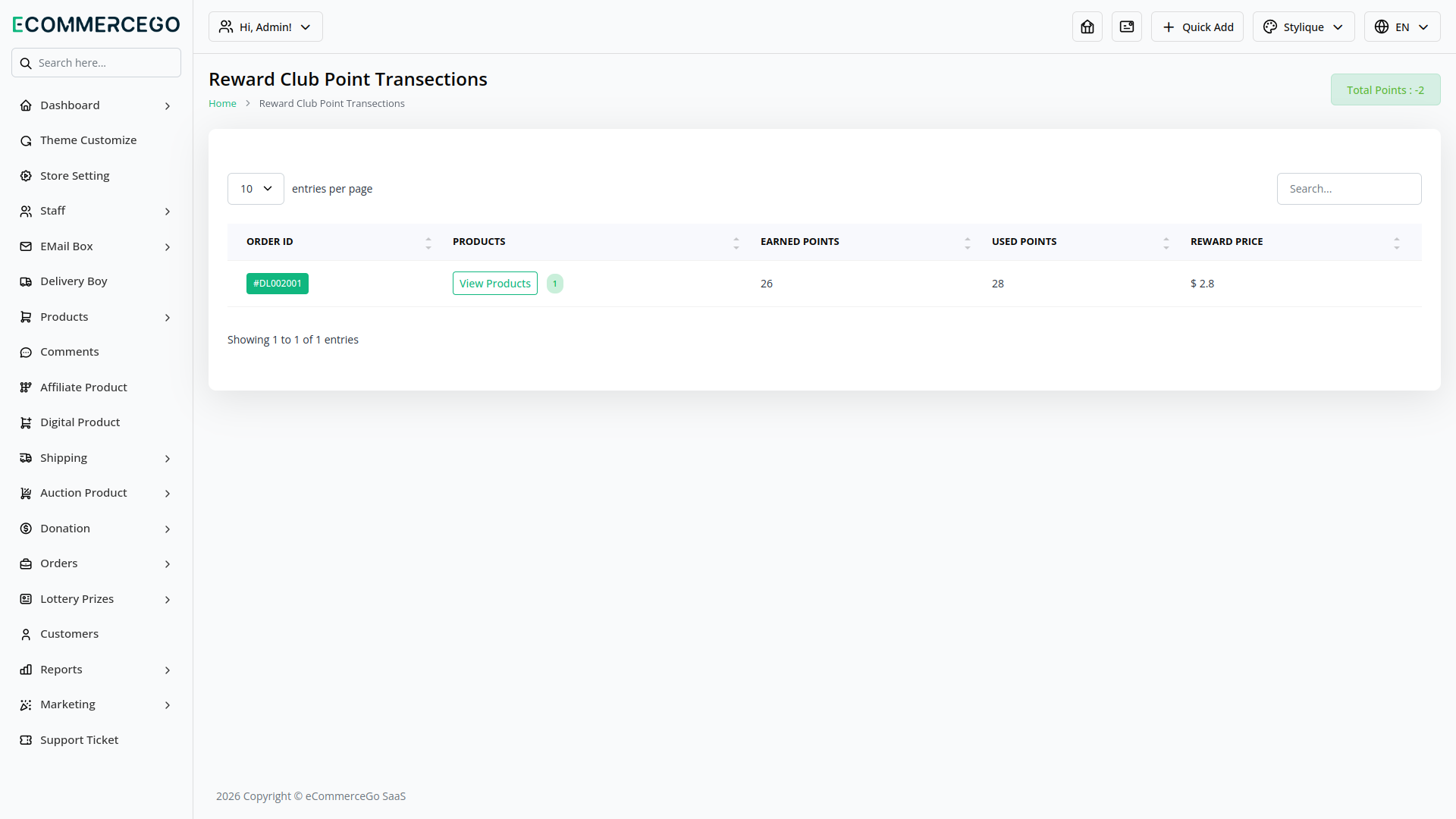1456x819 pixels.
Task: Focus the sidebar Search here... field
Action: tap(96, 63)
